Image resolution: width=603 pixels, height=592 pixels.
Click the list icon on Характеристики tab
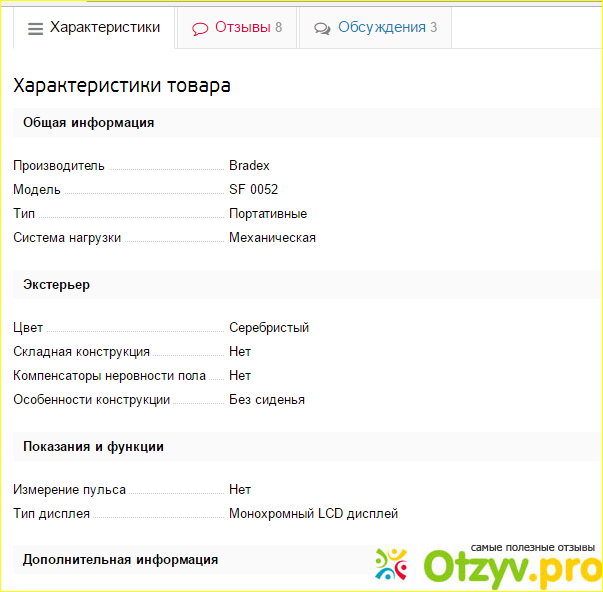point(35,29)
